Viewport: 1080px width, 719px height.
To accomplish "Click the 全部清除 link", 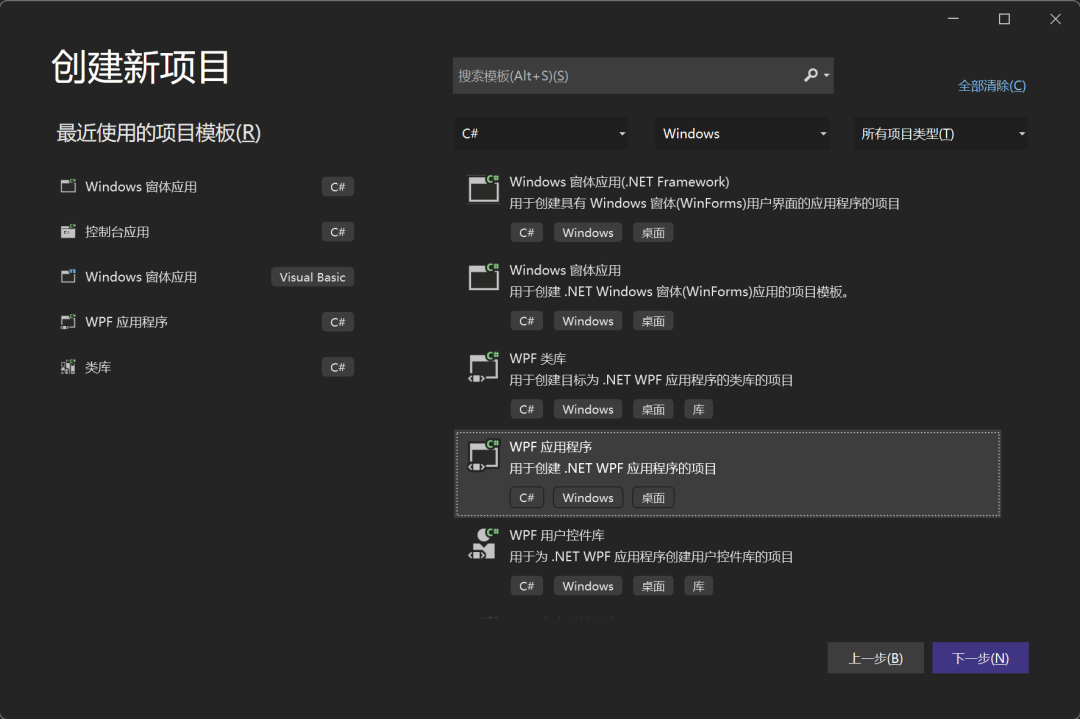I will pyautogui.click(x=991, y=85).
